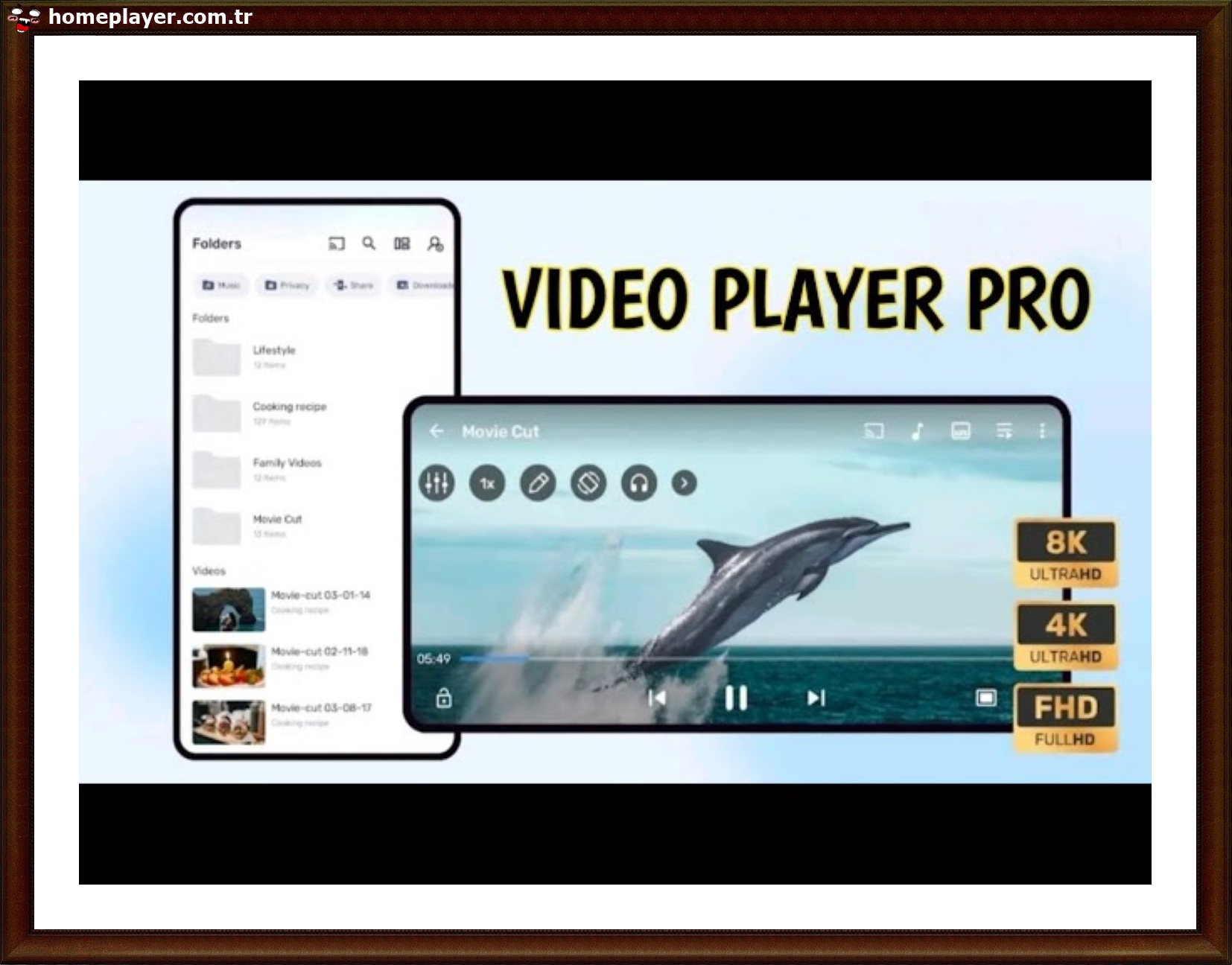Open the three-dot overflow menu
Image resolution: width=1232 pixels, height=965 pixels.
click(x=1042, y=430)
